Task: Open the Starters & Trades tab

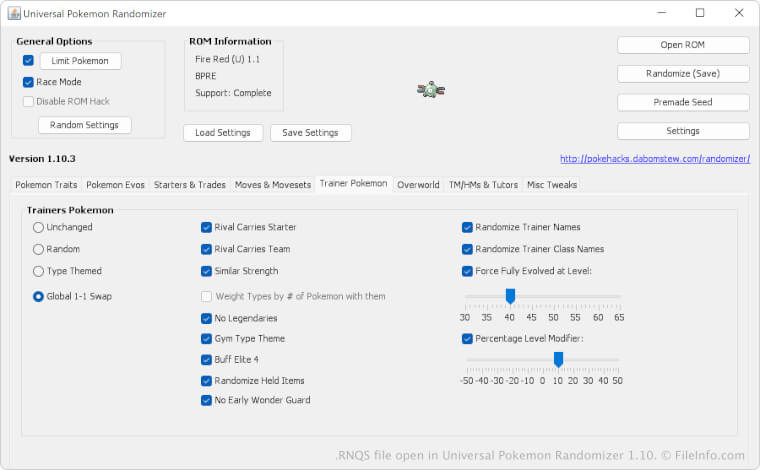Action: pos(190,185)
